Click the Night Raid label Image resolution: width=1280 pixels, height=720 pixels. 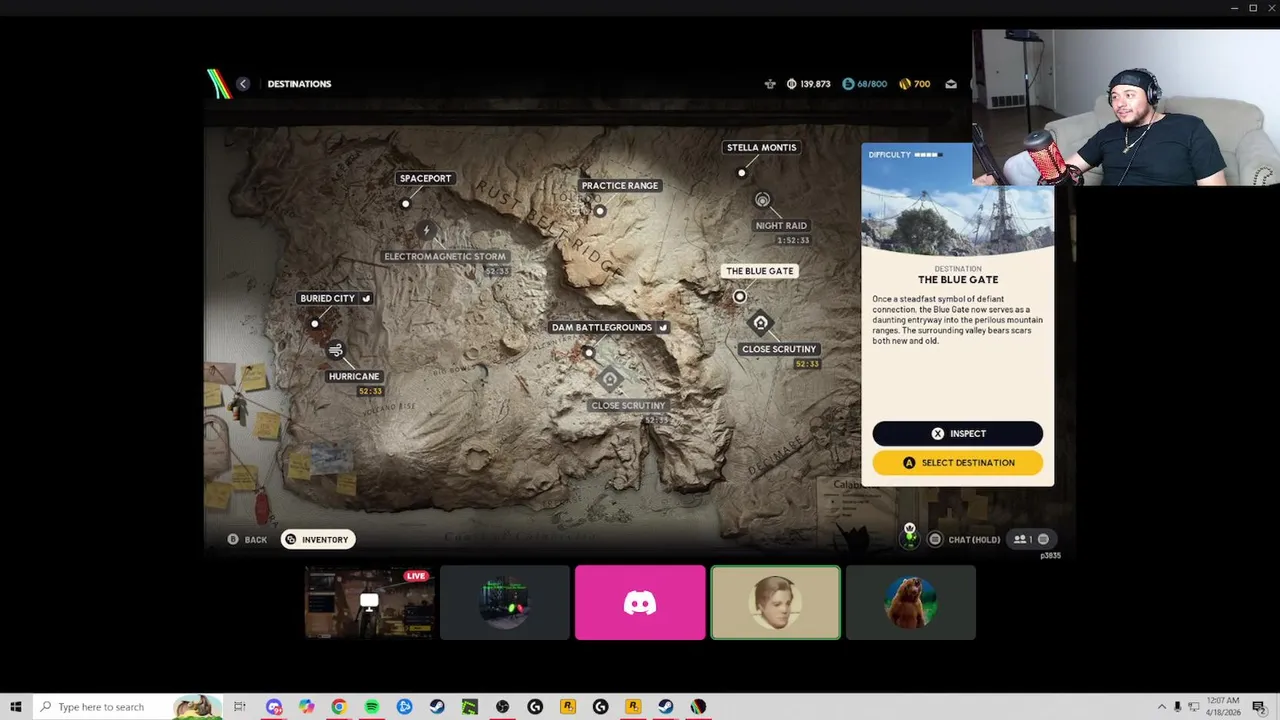click(781, 225)
